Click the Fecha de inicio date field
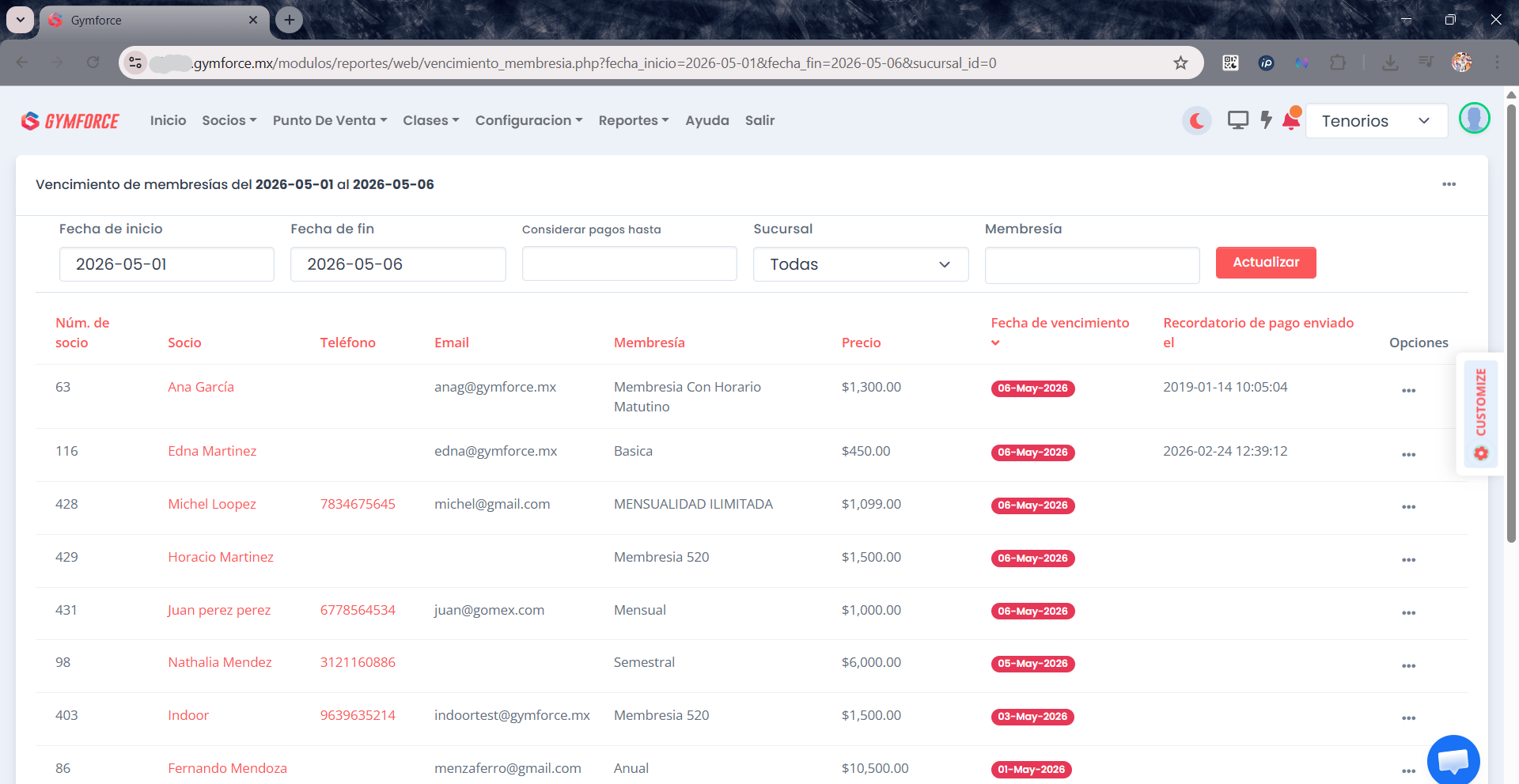The height and width of the screenshot is (784, 1519). coord(167,264)
